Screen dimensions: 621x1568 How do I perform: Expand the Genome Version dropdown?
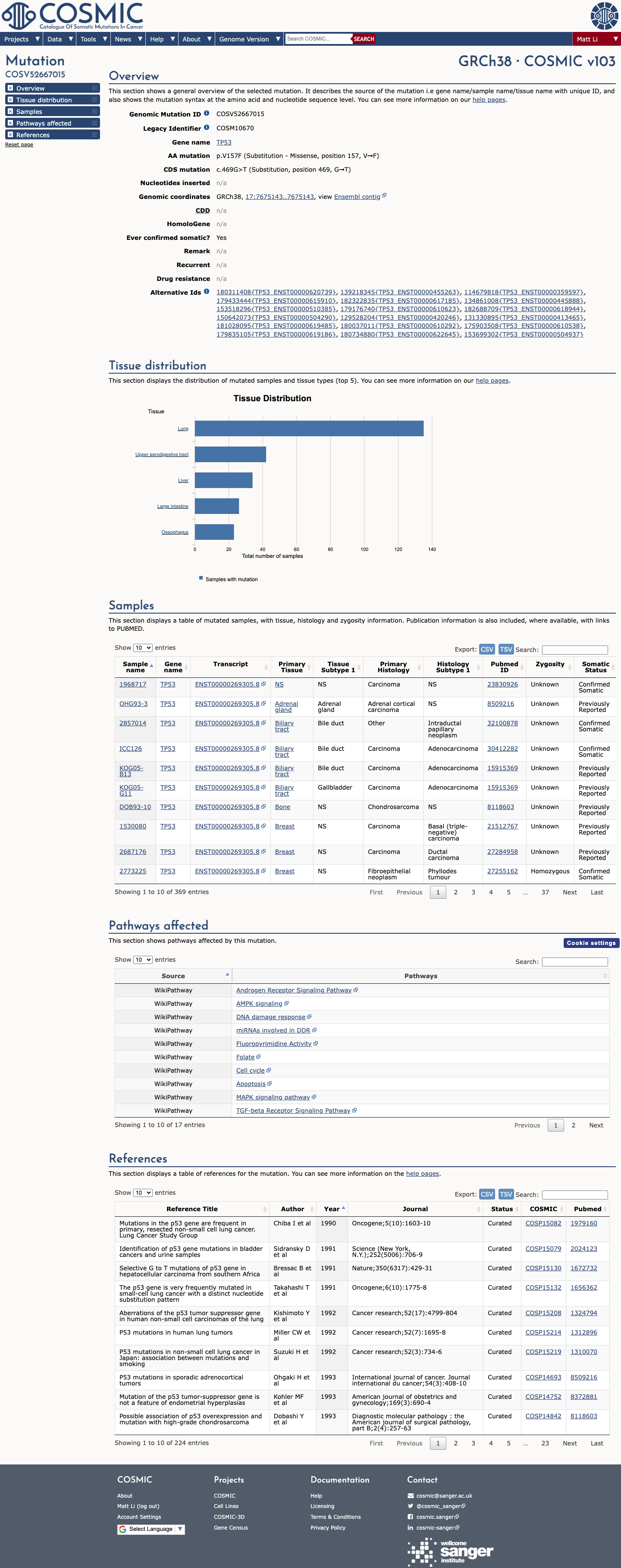249,39
